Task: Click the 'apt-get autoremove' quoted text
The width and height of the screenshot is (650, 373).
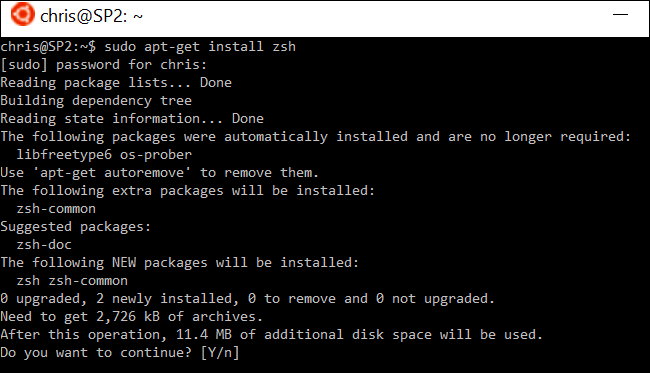Action: (x=112, y=173)
